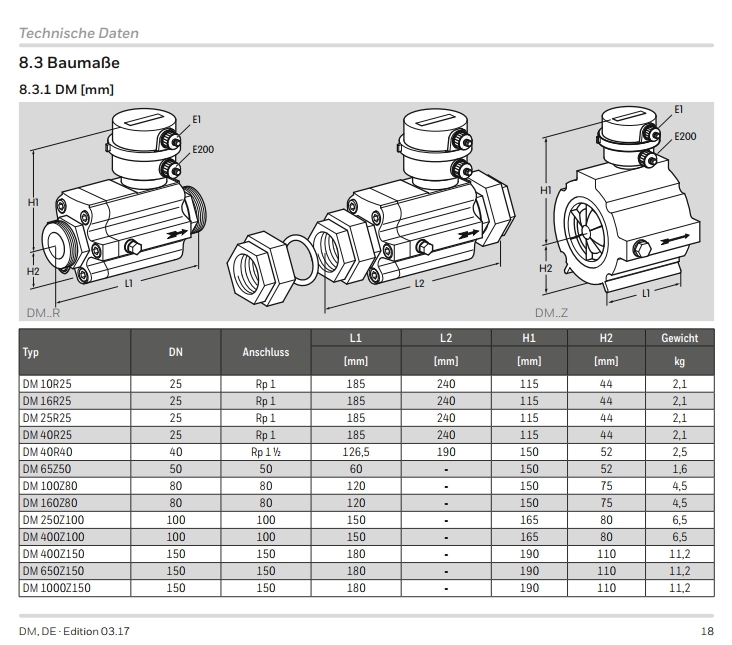732x645 pixels.
Task: Click the H2 label in the DM..Z drawing
Action: click(546, 268)
